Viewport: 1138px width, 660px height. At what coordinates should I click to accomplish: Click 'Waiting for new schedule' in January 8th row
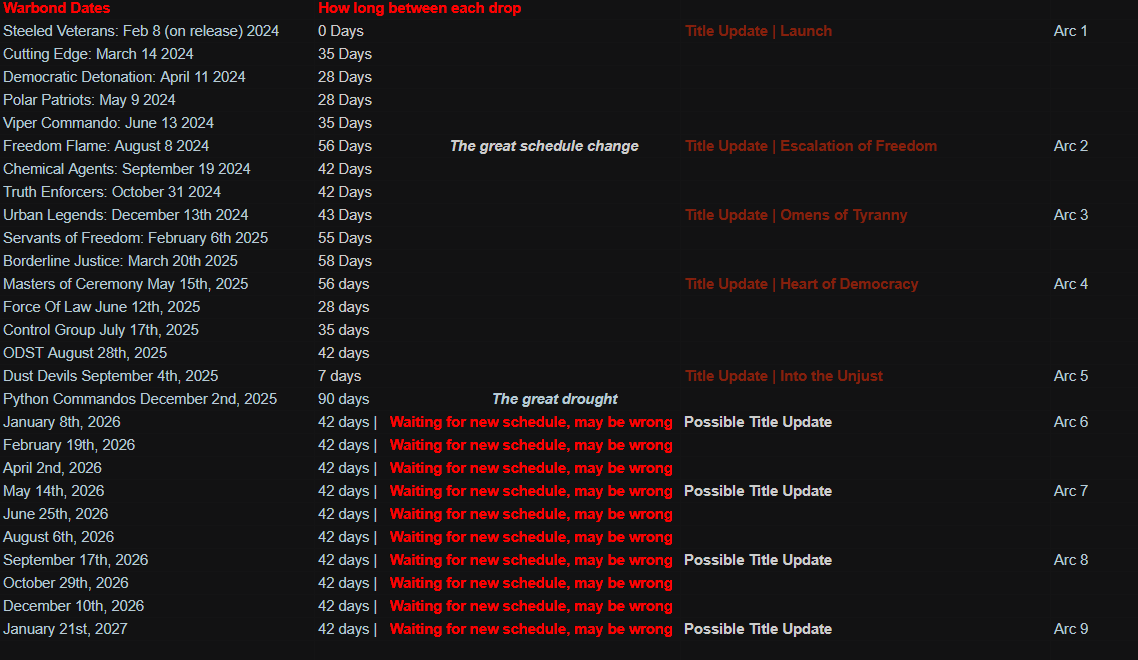click(531, 422)
